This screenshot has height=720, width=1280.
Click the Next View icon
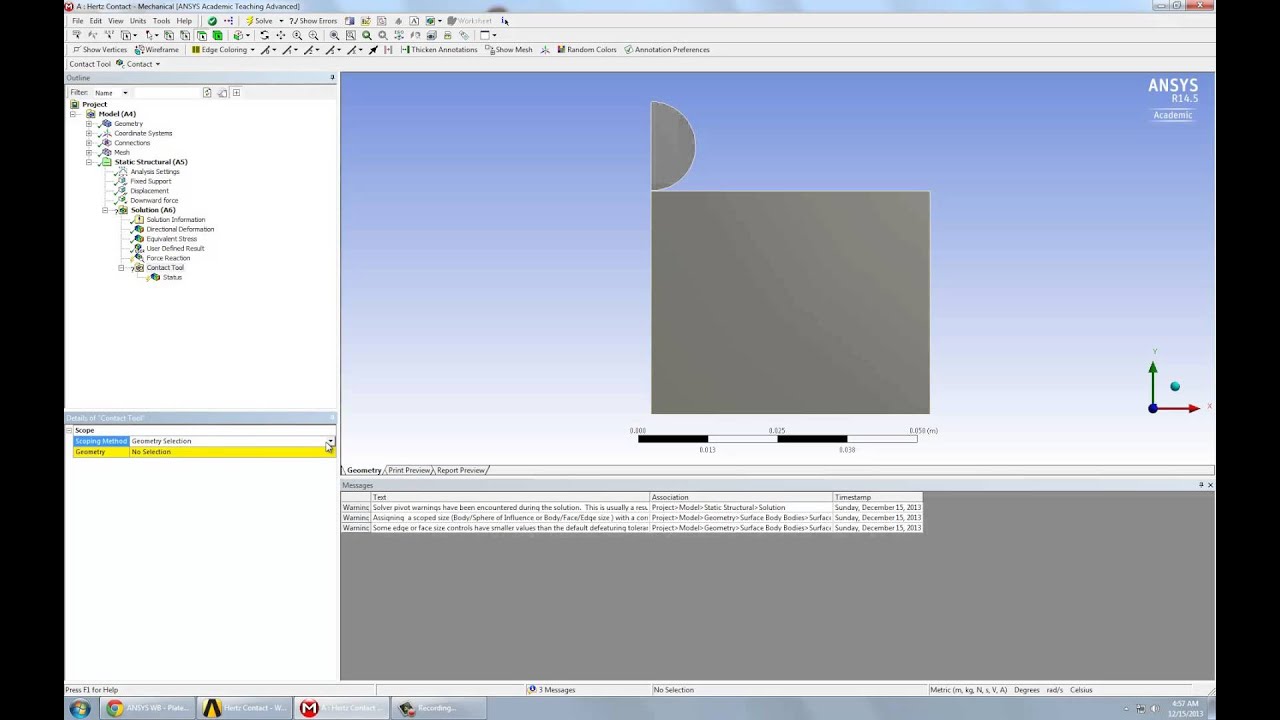tap(383, 35)
